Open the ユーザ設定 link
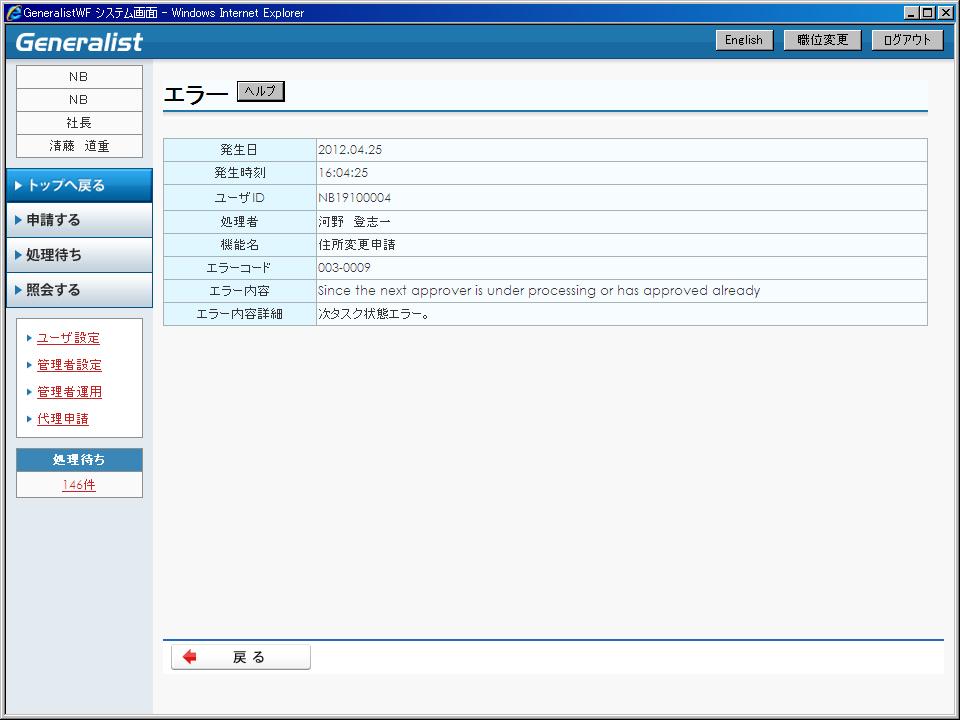 68,338
